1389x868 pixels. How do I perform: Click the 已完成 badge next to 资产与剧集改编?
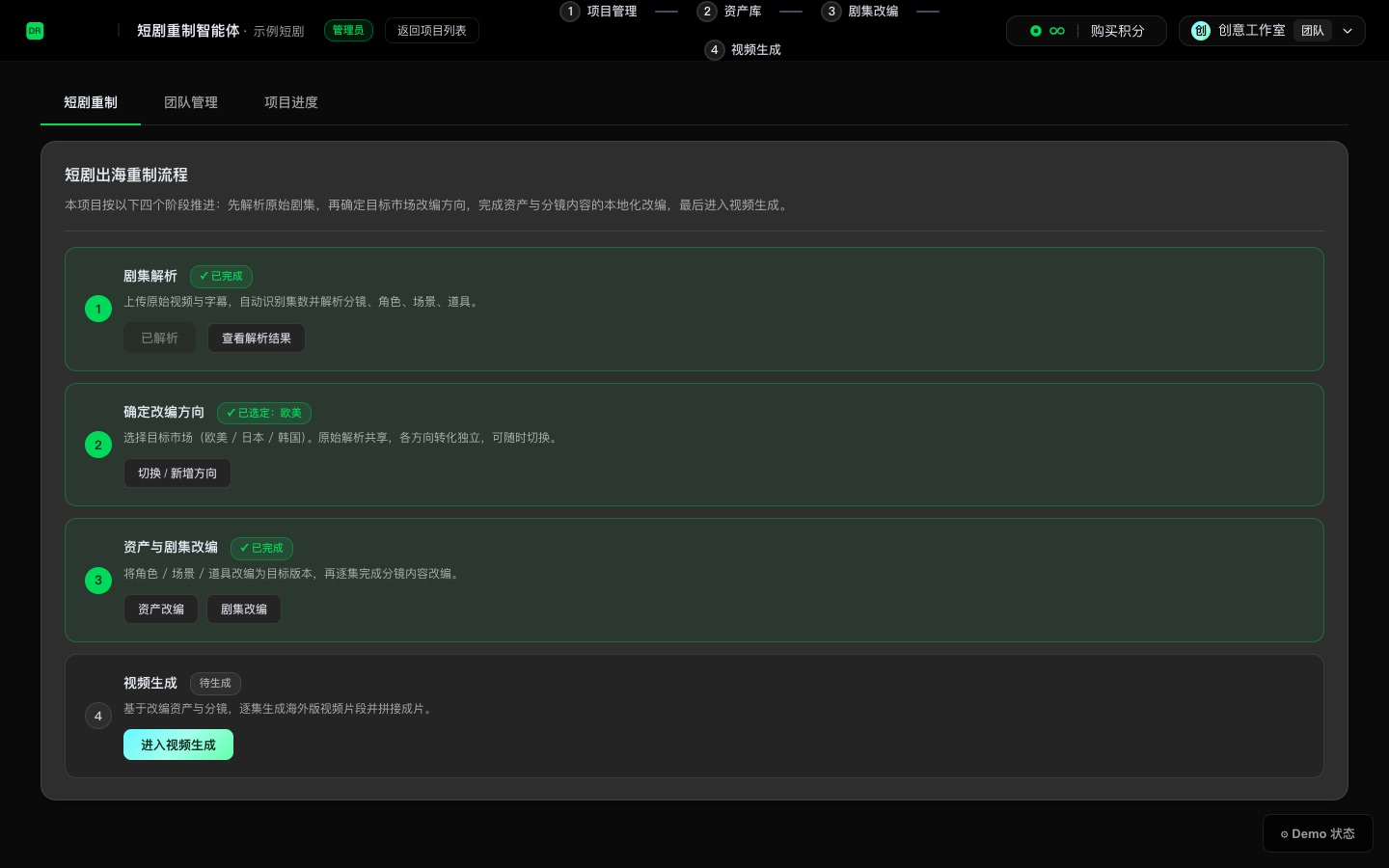[261, 548]
